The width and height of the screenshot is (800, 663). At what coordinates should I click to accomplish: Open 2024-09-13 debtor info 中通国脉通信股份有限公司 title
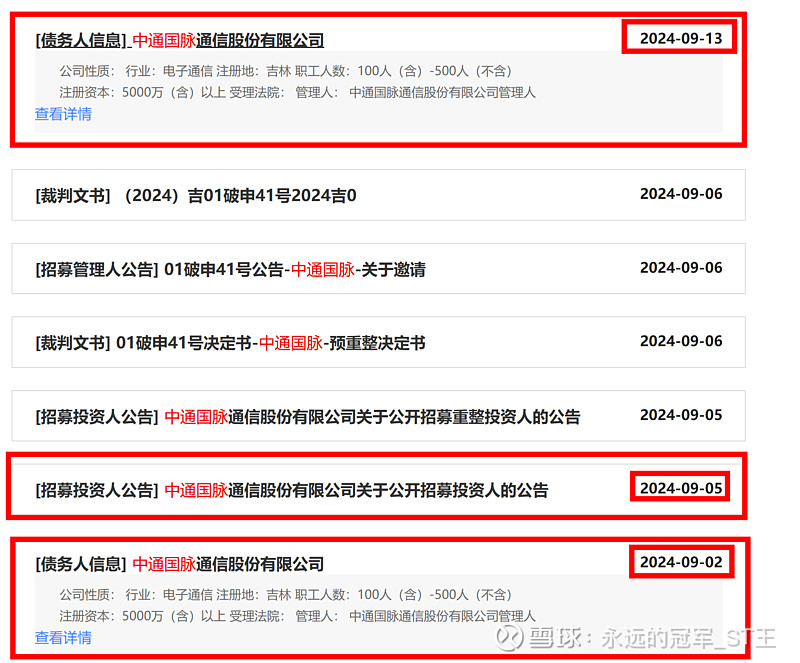click(x=180, y=40)
